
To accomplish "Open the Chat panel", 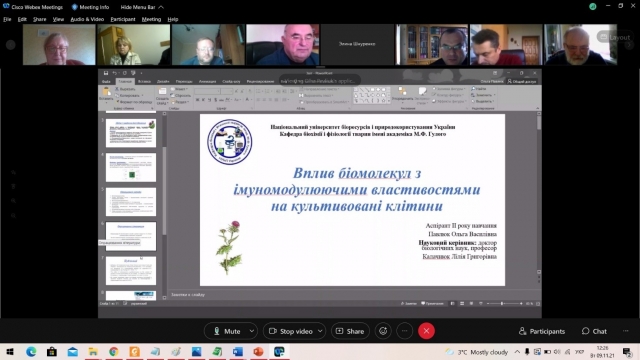I will pyautogui.click(x=594, y=331).
